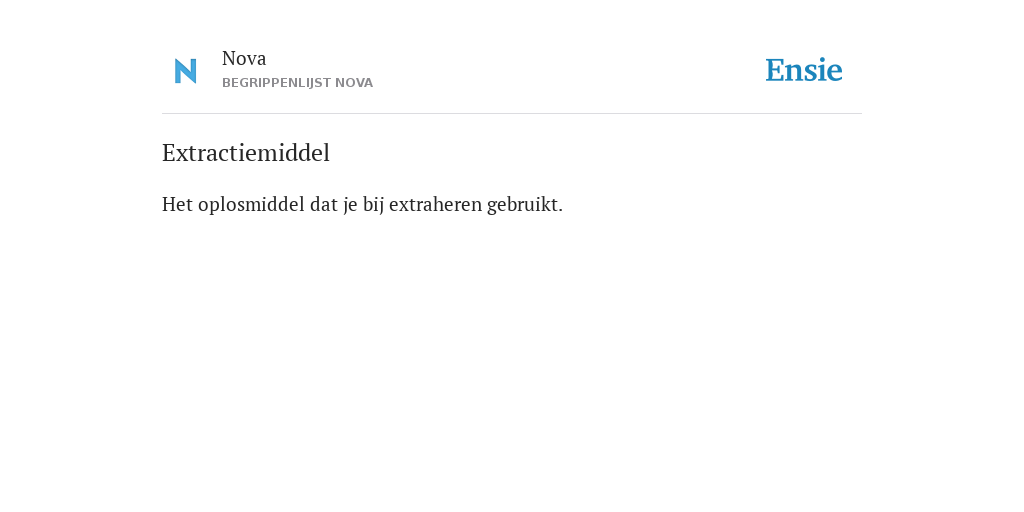The width and height of the screenshot is (1024, 512).
Task: Click the blue Nova N logo icon
Action: click(x=185, y=71)
